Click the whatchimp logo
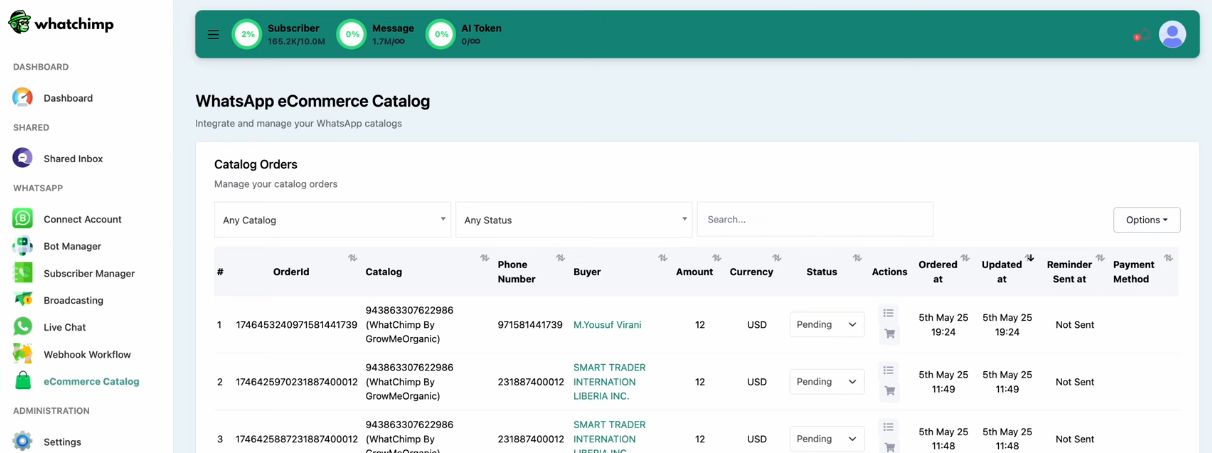The image size is (1212, 453). click(x=61, y=23)
